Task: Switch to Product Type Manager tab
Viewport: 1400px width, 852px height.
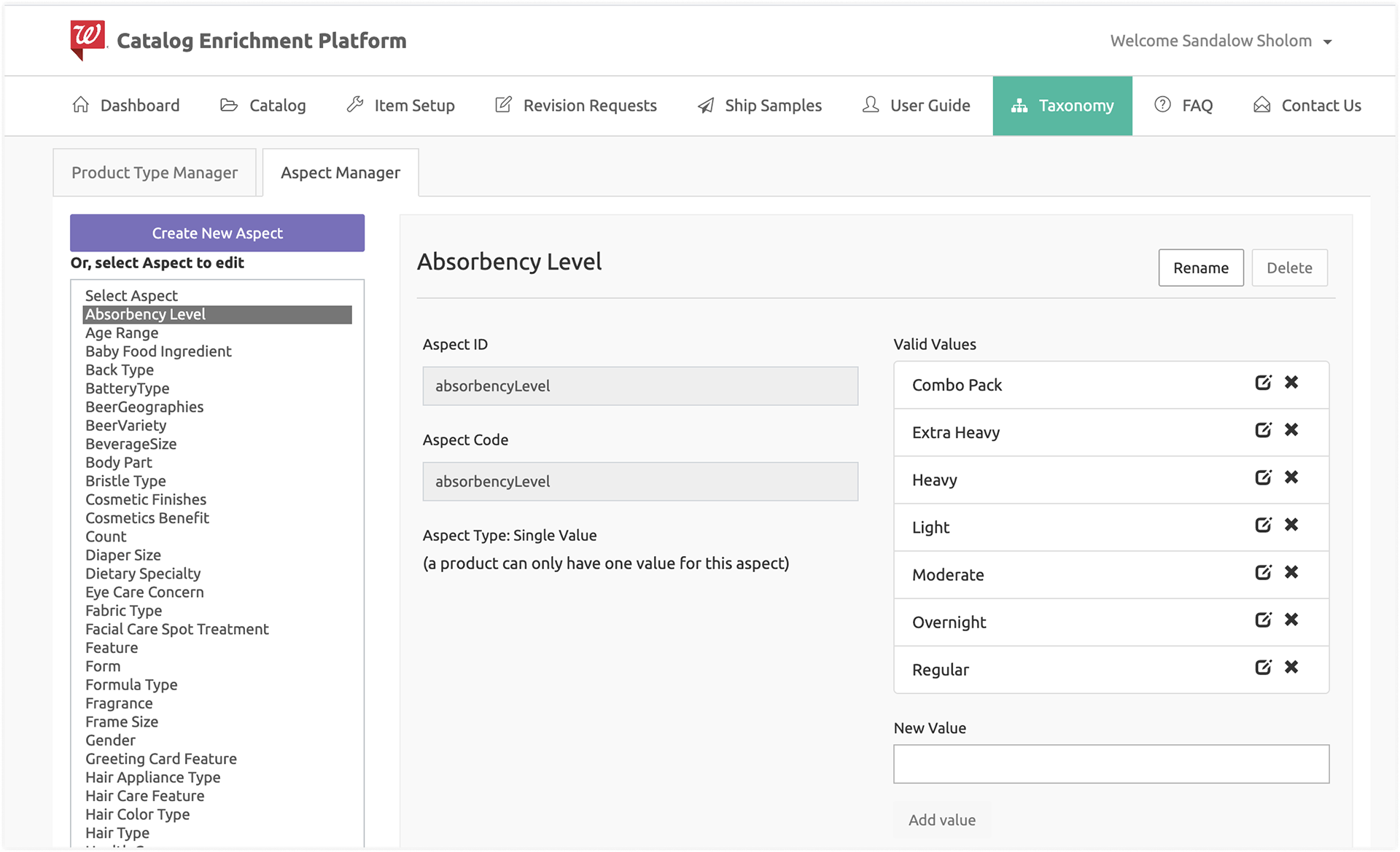Action: click(x=155, y=173)
